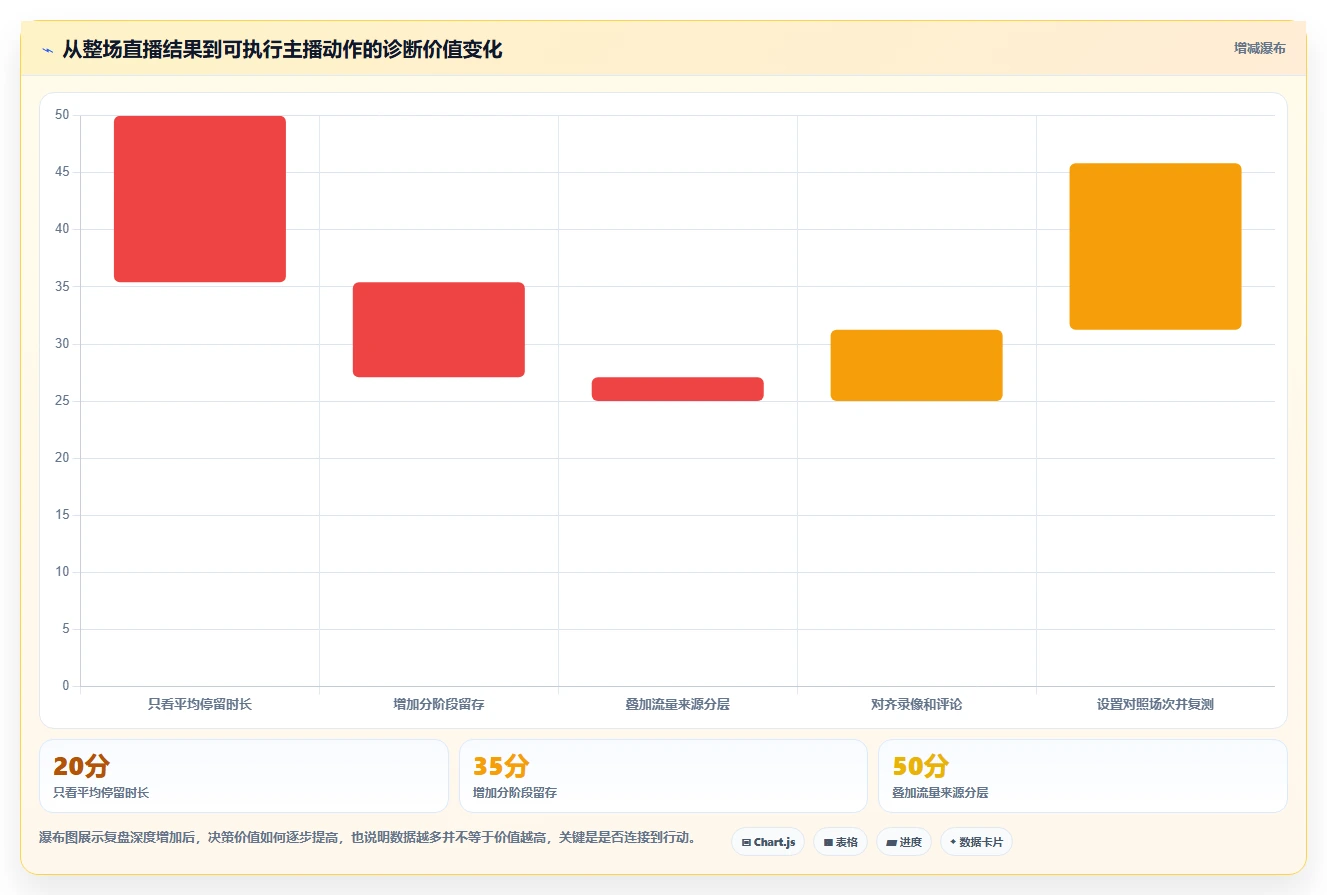
Task: Click the footnote text starting 瀑布图展示复盘深度
Action: pos(367,838)
